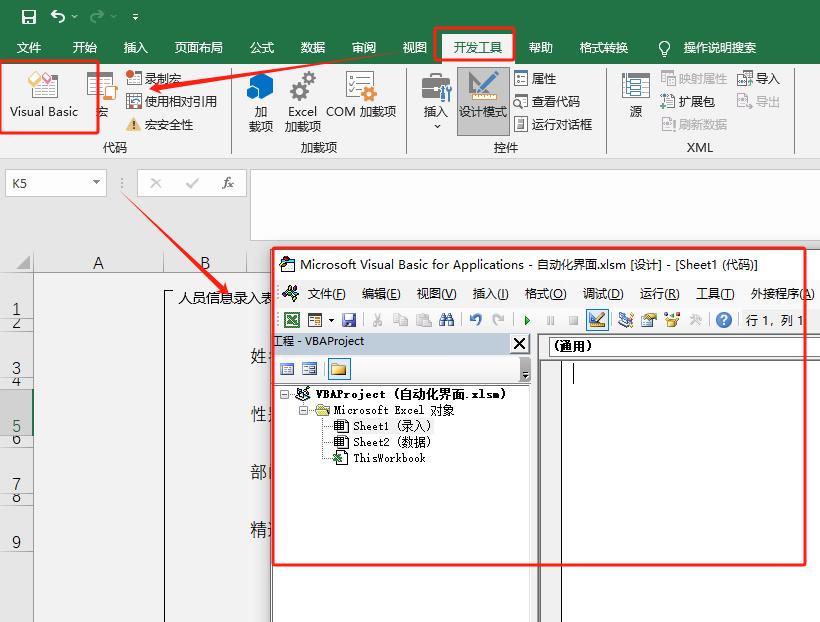Open VBA editor 视图(V) menu
Viewport: 820px width, 622px height.
coord(436,294)
